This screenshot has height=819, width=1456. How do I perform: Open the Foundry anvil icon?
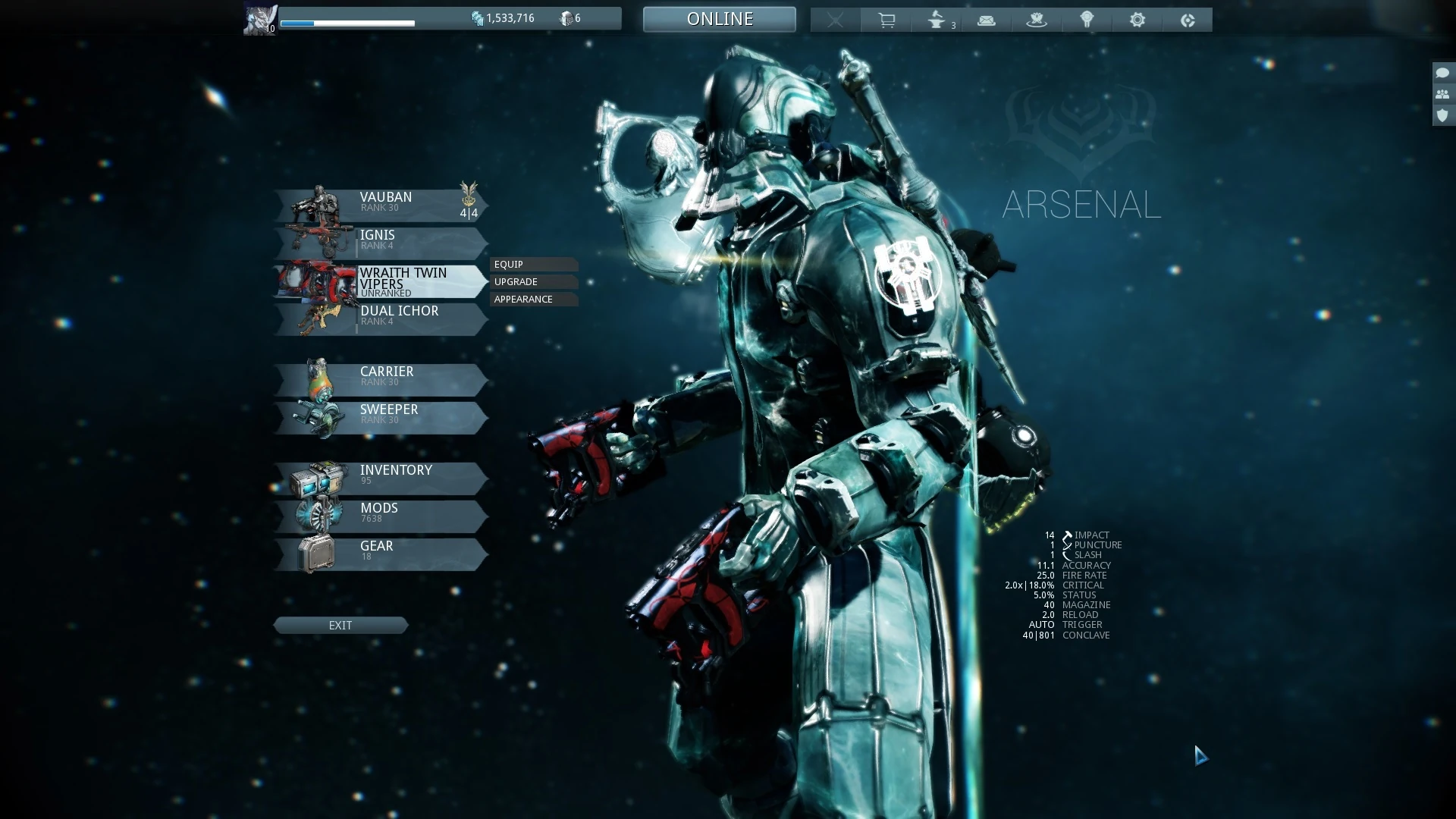[x=936, y=20]
